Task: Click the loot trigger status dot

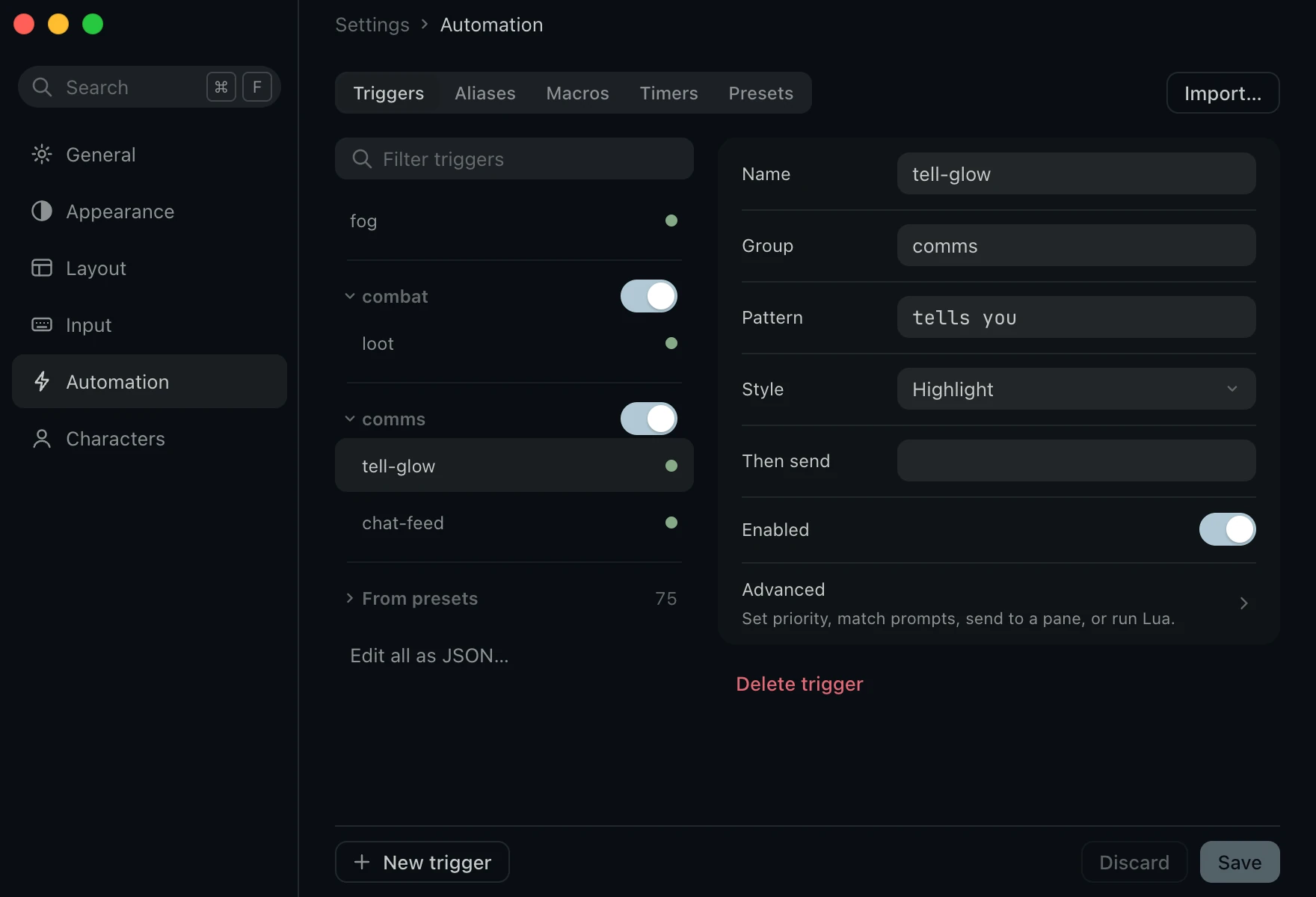Action: pyautogui.click(x=671, y=344)
